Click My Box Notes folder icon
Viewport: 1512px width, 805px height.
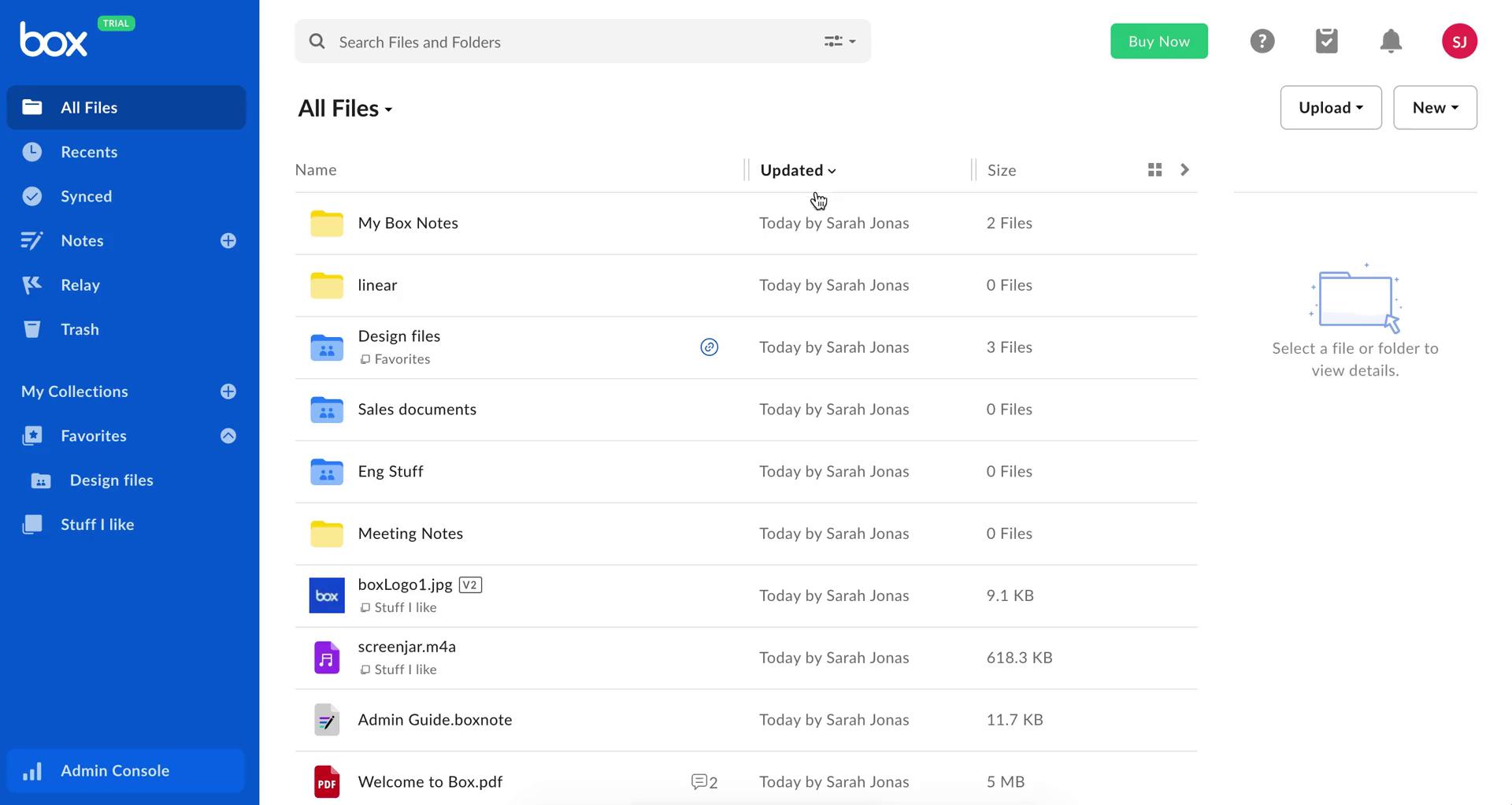click(327, 223)
